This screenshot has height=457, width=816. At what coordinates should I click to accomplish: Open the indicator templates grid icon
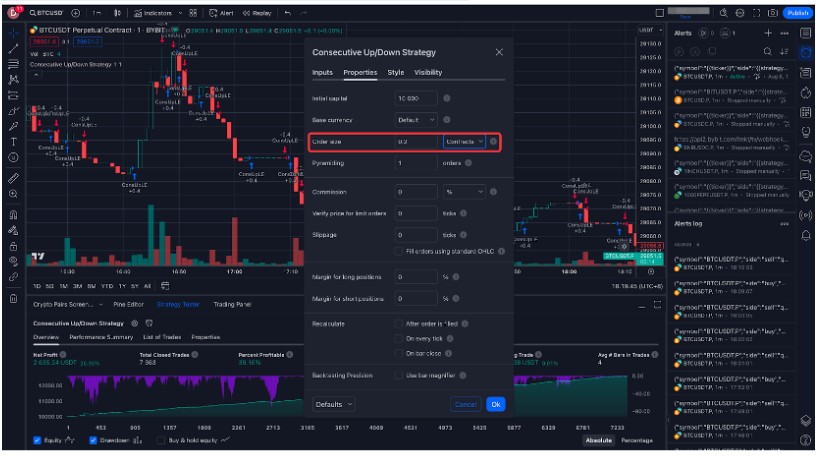pyautogui.click(x=193, y=13)
